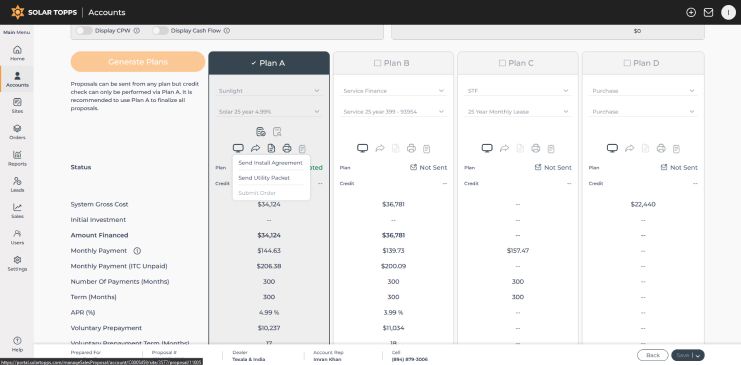Go to Leads in the sidebar
741x365 pixels.
click(17, 184)
